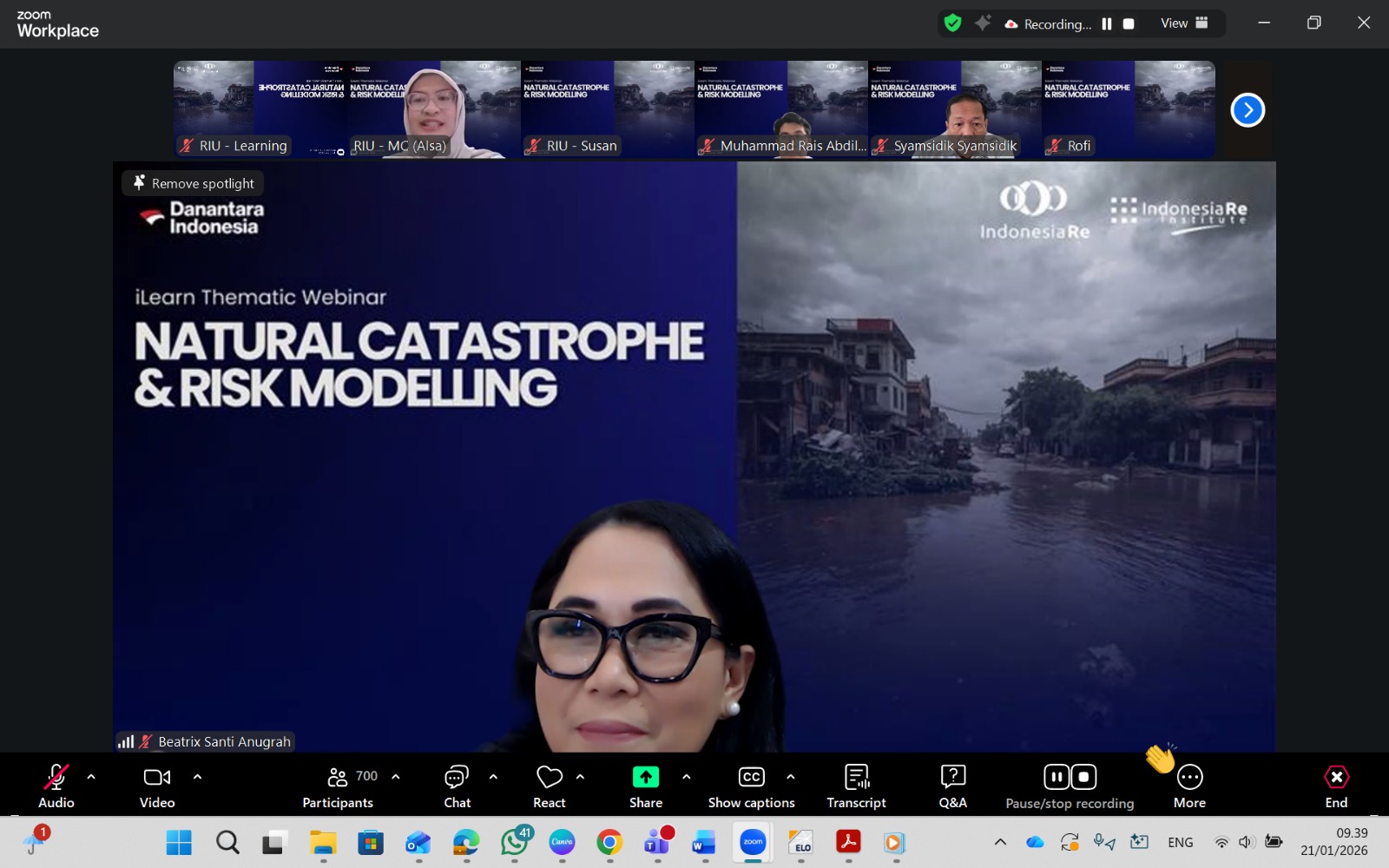Open the Chat panel
The width and height of the screenshot is (1389, 868).
click(457, 786)
